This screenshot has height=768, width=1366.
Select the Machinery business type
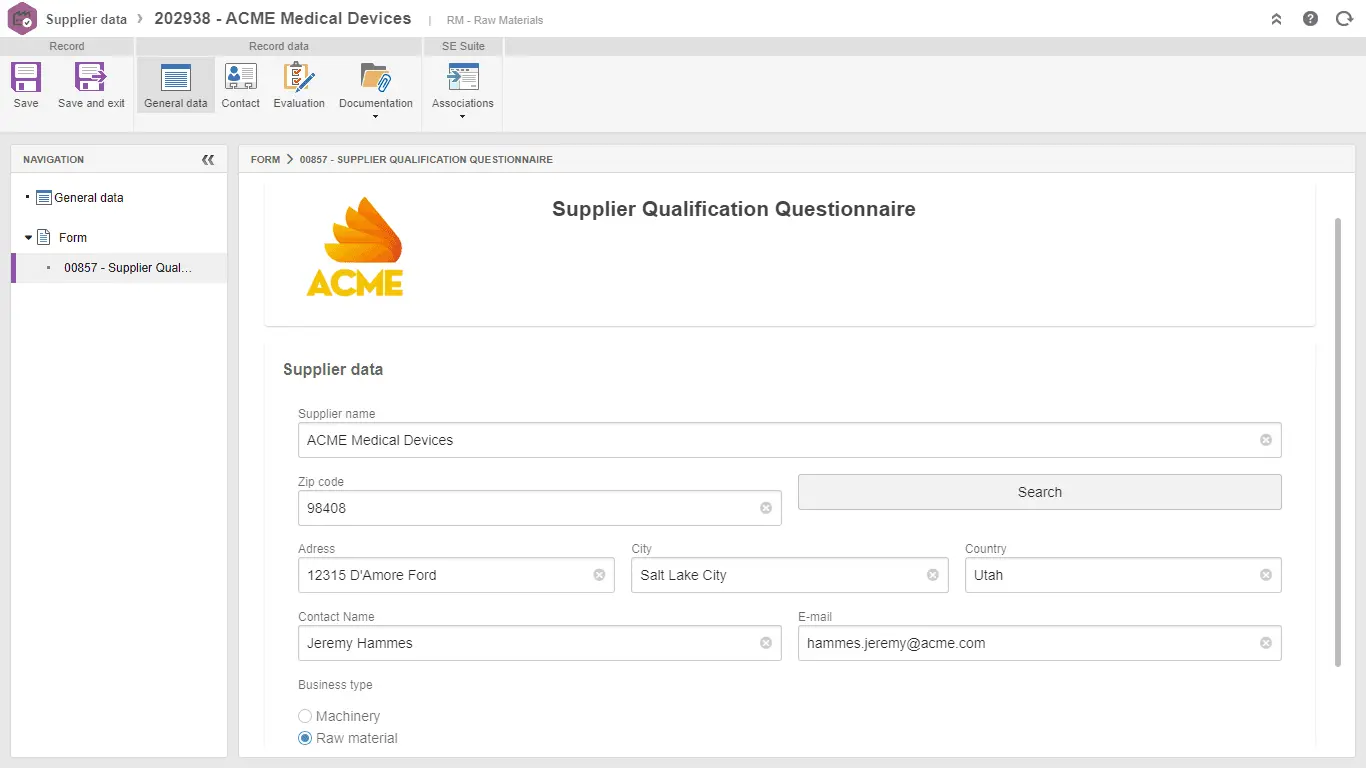305,716
